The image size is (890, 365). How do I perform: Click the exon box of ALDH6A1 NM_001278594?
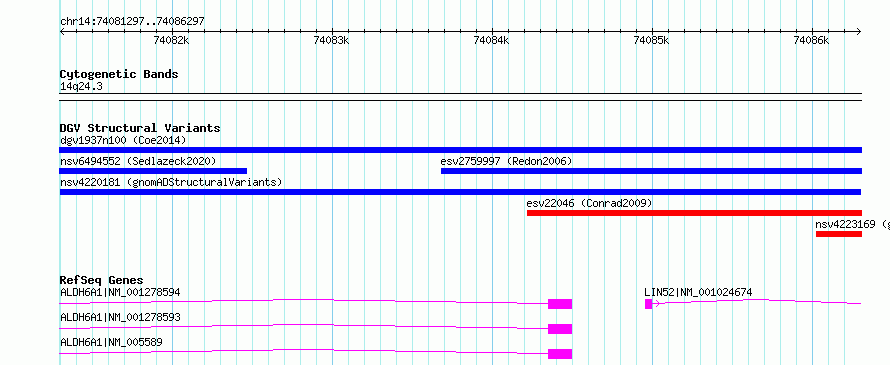pyautogui.click(x=560, y=304)
